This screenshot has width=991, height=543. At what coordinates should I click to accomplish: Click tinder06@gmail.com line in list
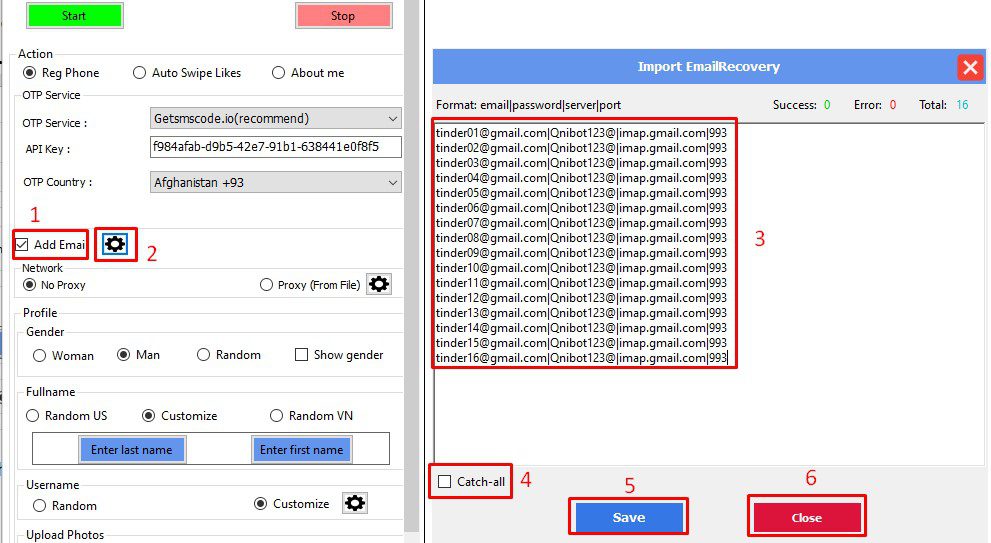point(581,208)
